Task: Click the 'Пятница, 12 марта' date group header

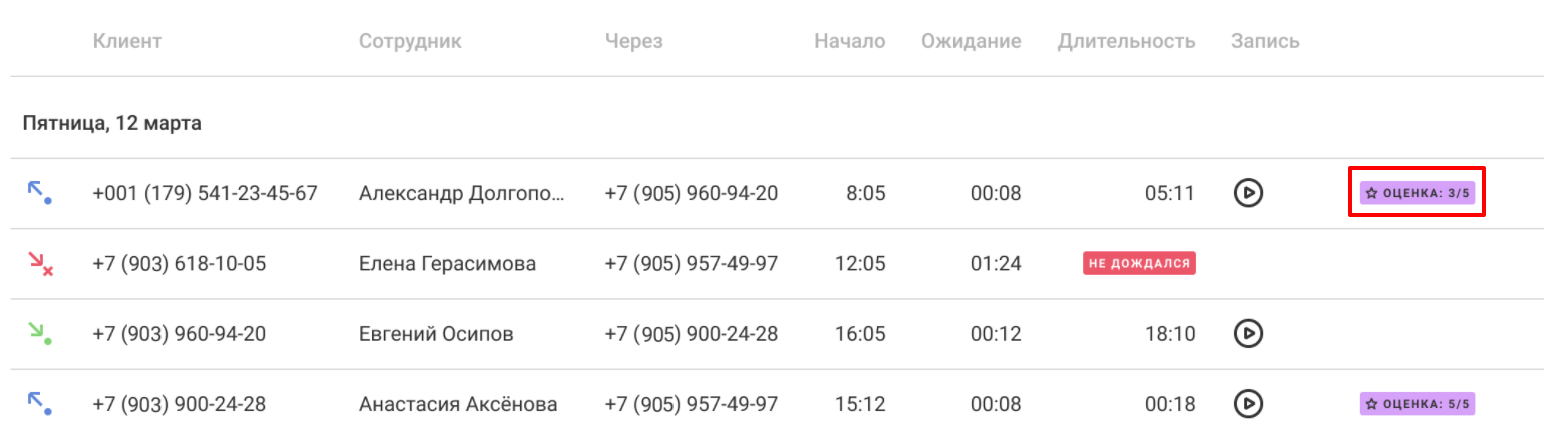Action: tap(112, 124)
